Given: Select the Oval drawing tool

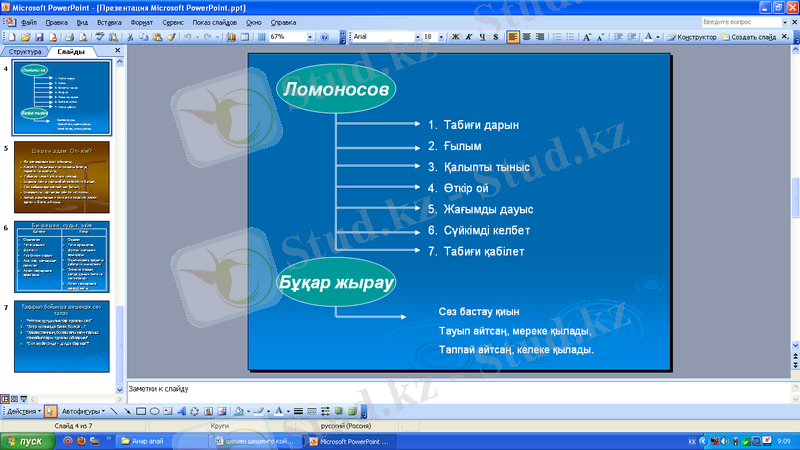Looking at the screenshot, I should (x=154, y=411).
